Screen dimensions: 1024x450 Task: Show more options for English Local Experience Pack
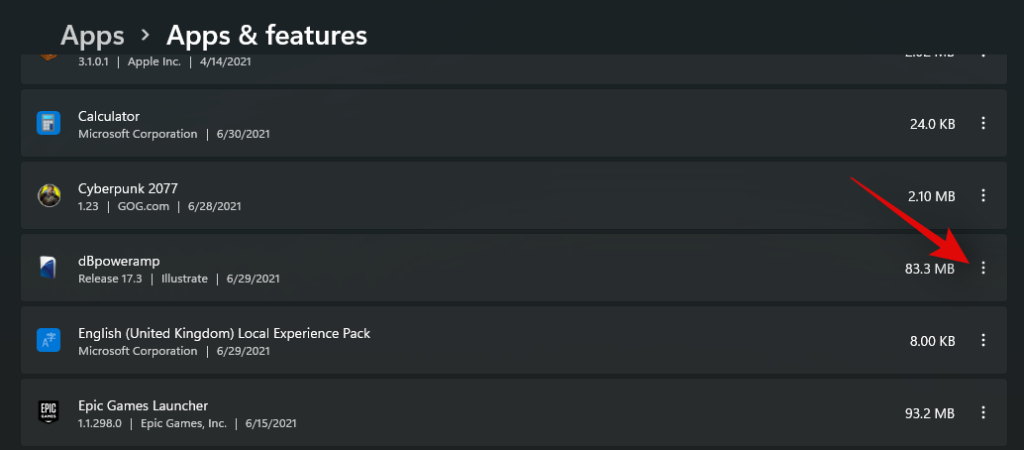tap(983, 341)
